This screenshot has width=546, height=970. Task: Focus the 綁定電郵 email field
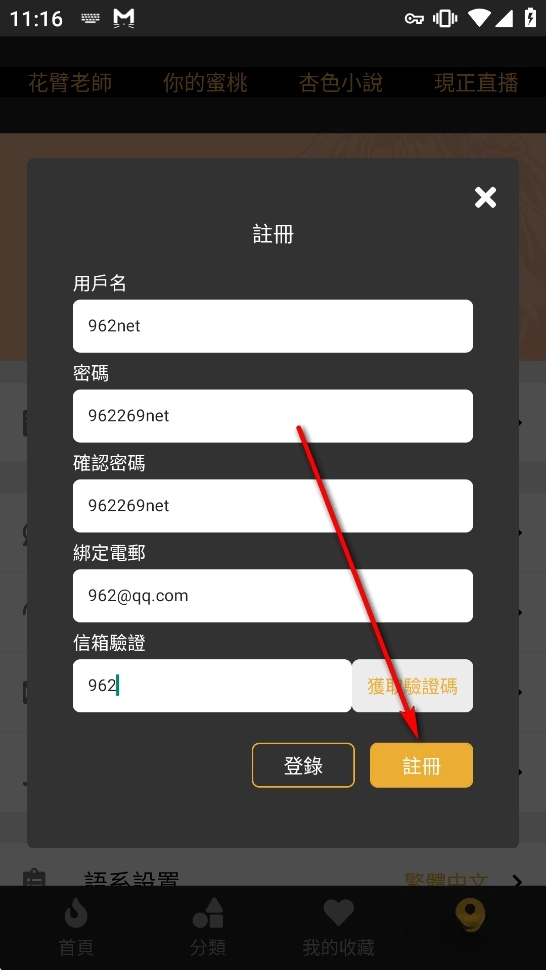click(x=273, y=596)
